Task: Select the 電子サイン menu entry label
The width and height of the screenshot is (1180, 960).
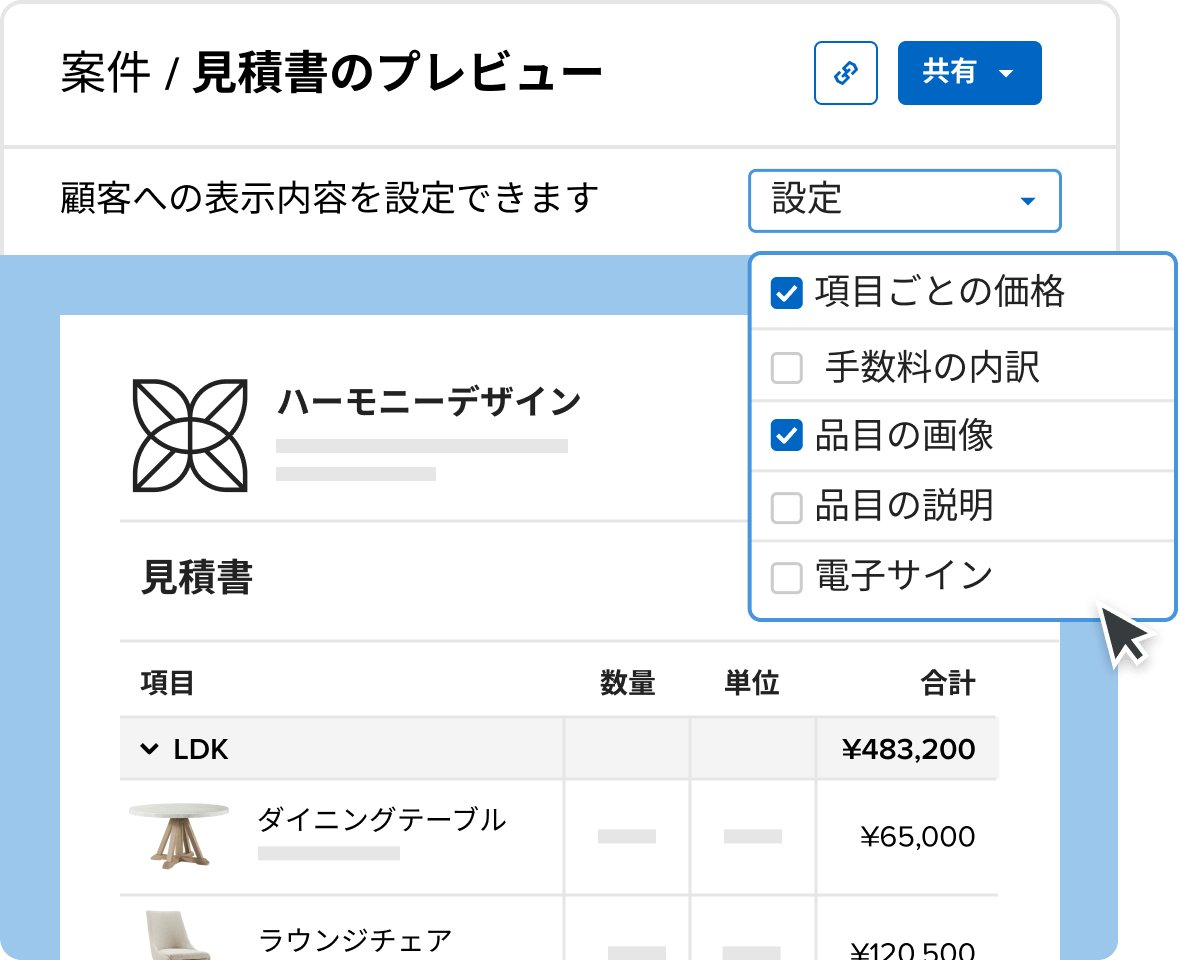Action: point(903,577)
